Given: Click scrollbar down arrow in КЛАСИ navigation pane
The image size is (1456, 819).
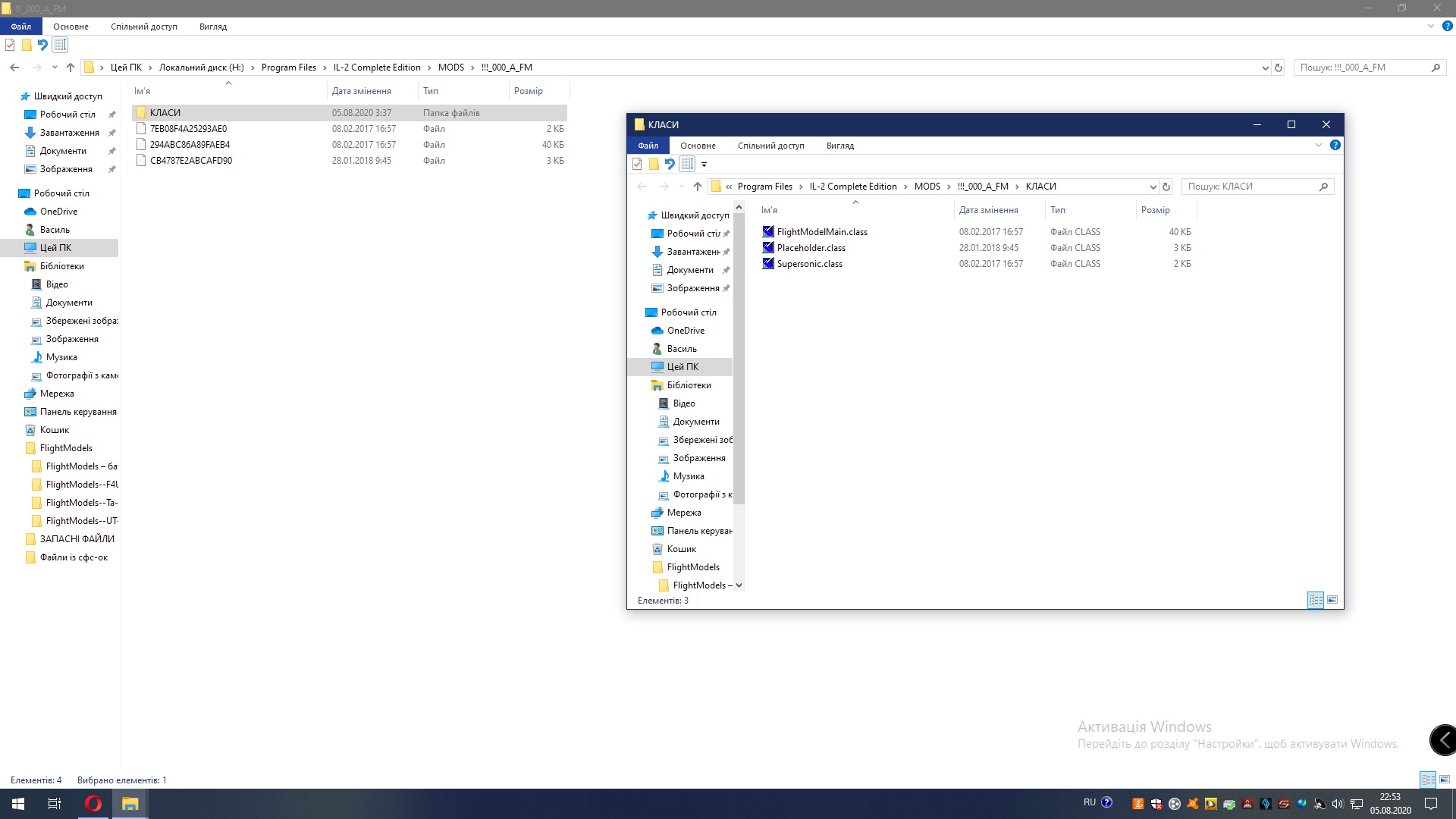Looking at the screenshot, I should pos(739,585).
